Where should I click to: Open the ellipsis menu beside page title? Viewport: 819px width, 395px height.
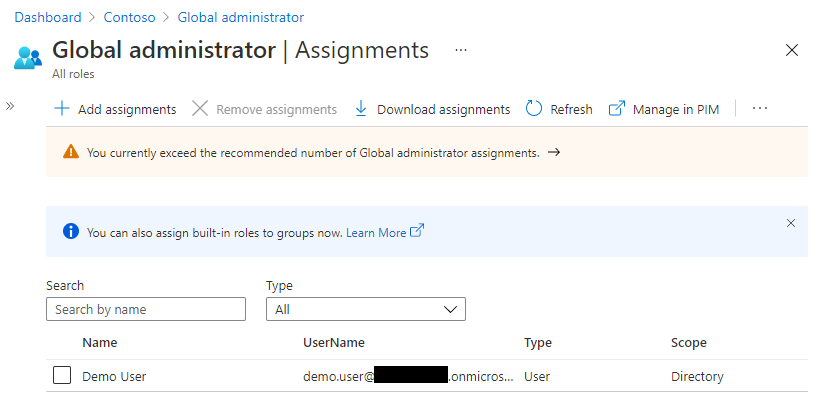coord(460,50)
